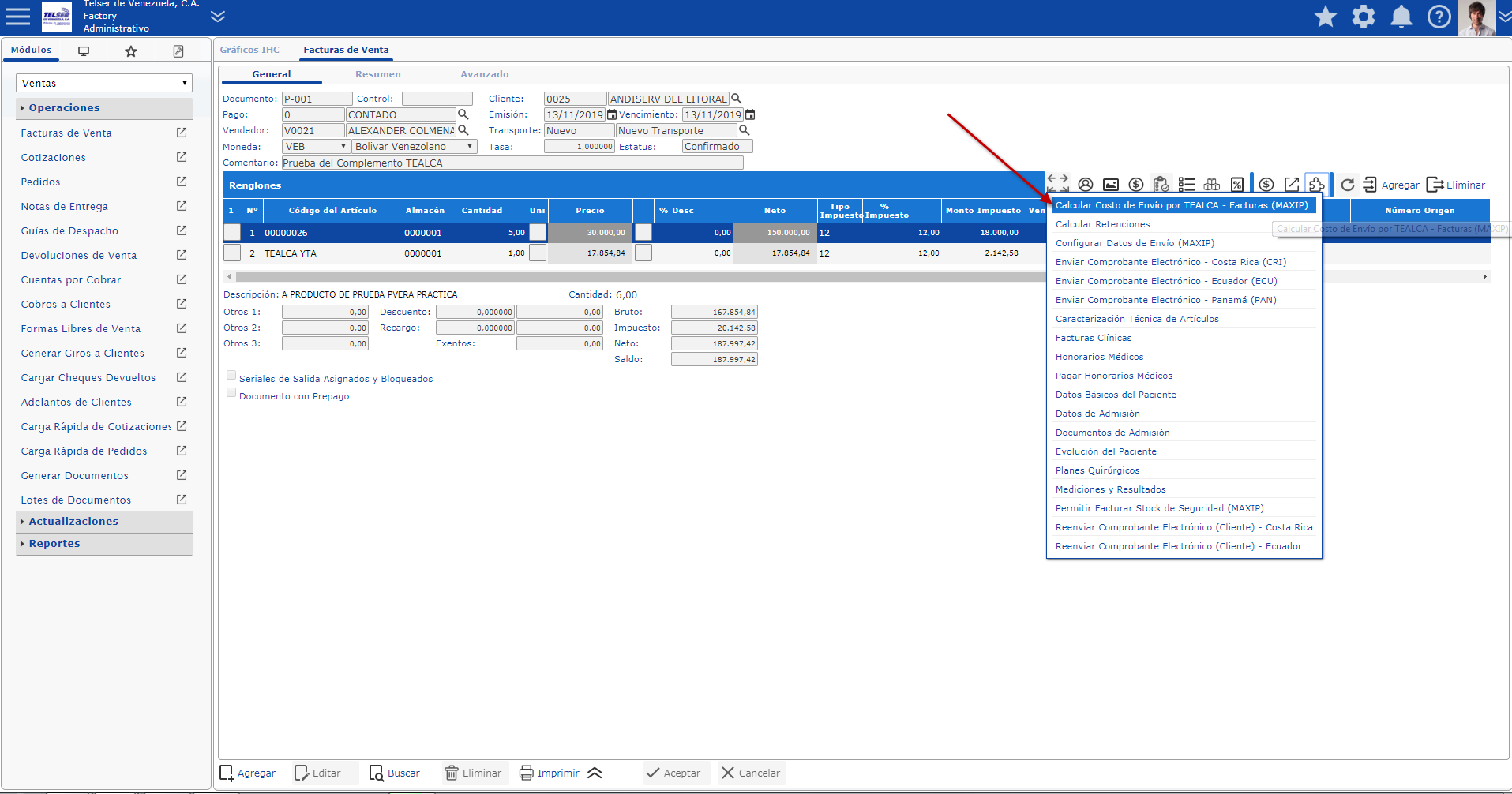
Task: Switch to desktop monitor sidebar tab
Action: tap(84, 51)
